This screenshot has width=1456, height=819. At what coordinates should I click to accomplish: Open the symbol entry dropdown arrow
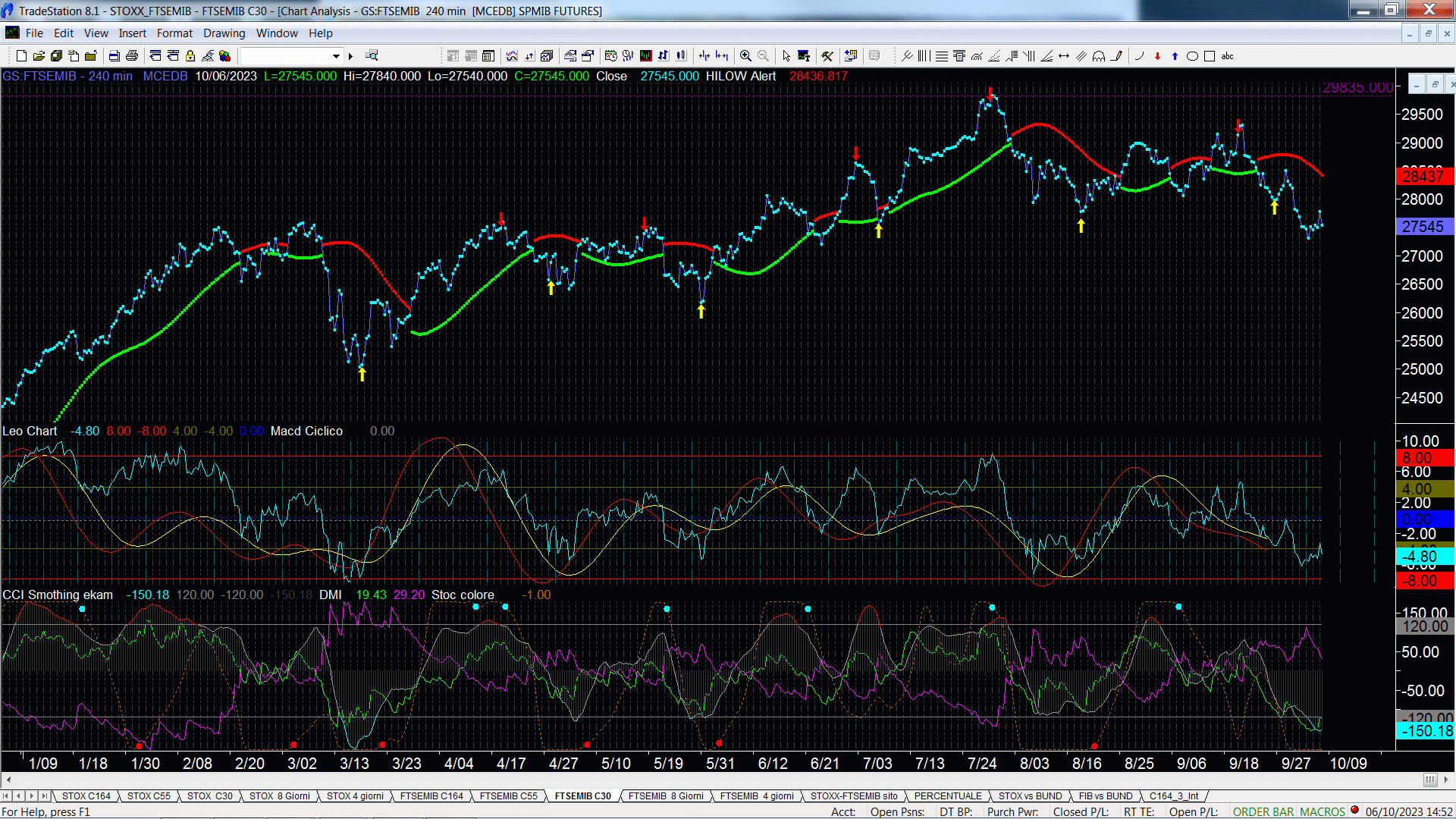336,56
